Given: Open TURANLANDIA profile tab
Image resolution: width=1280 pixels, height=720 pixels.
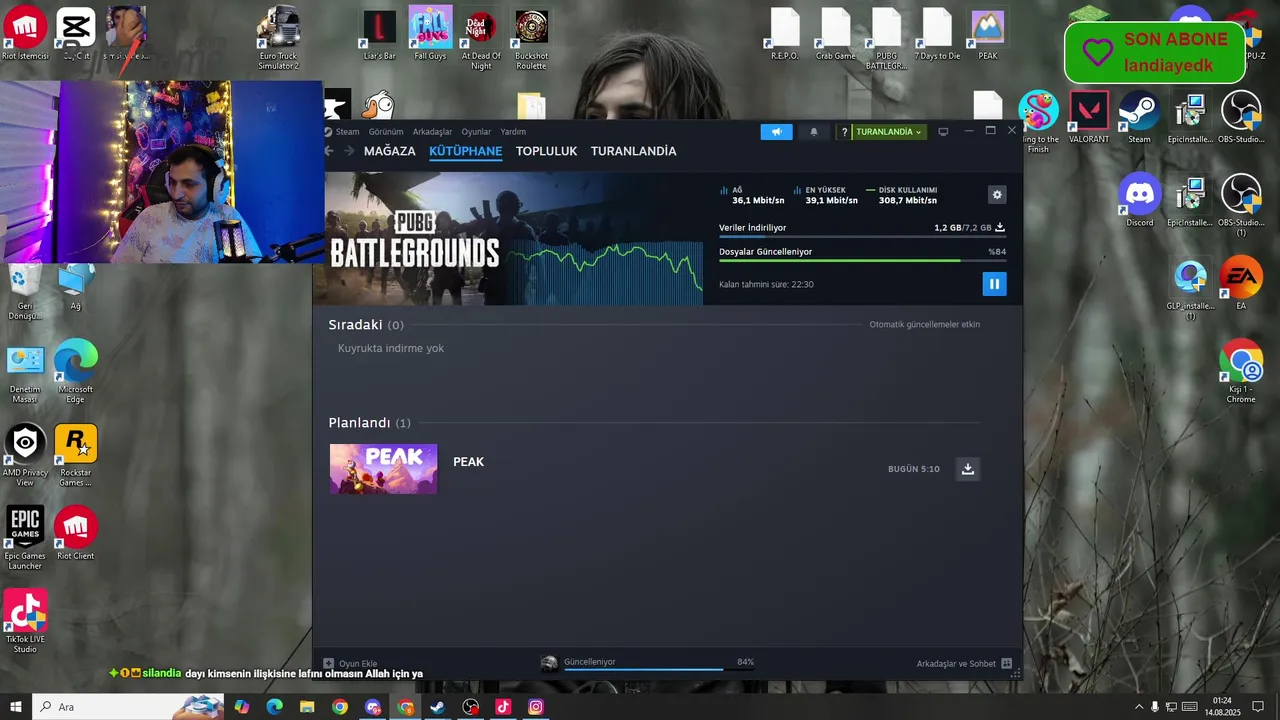Looking at the screenshot, I should coord(634,151).
